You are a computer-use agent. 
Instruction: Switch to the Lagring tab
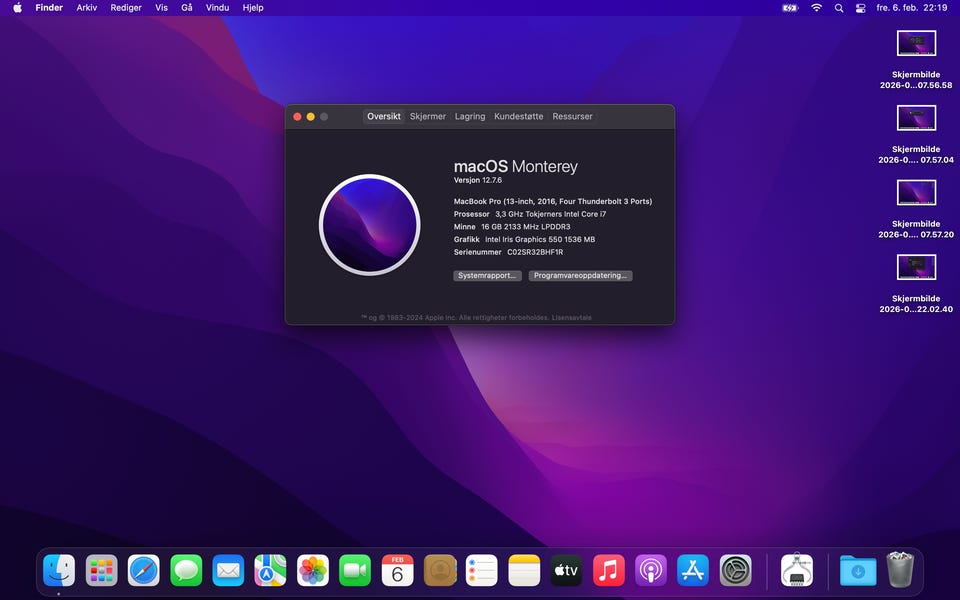(x=470, y=117)
